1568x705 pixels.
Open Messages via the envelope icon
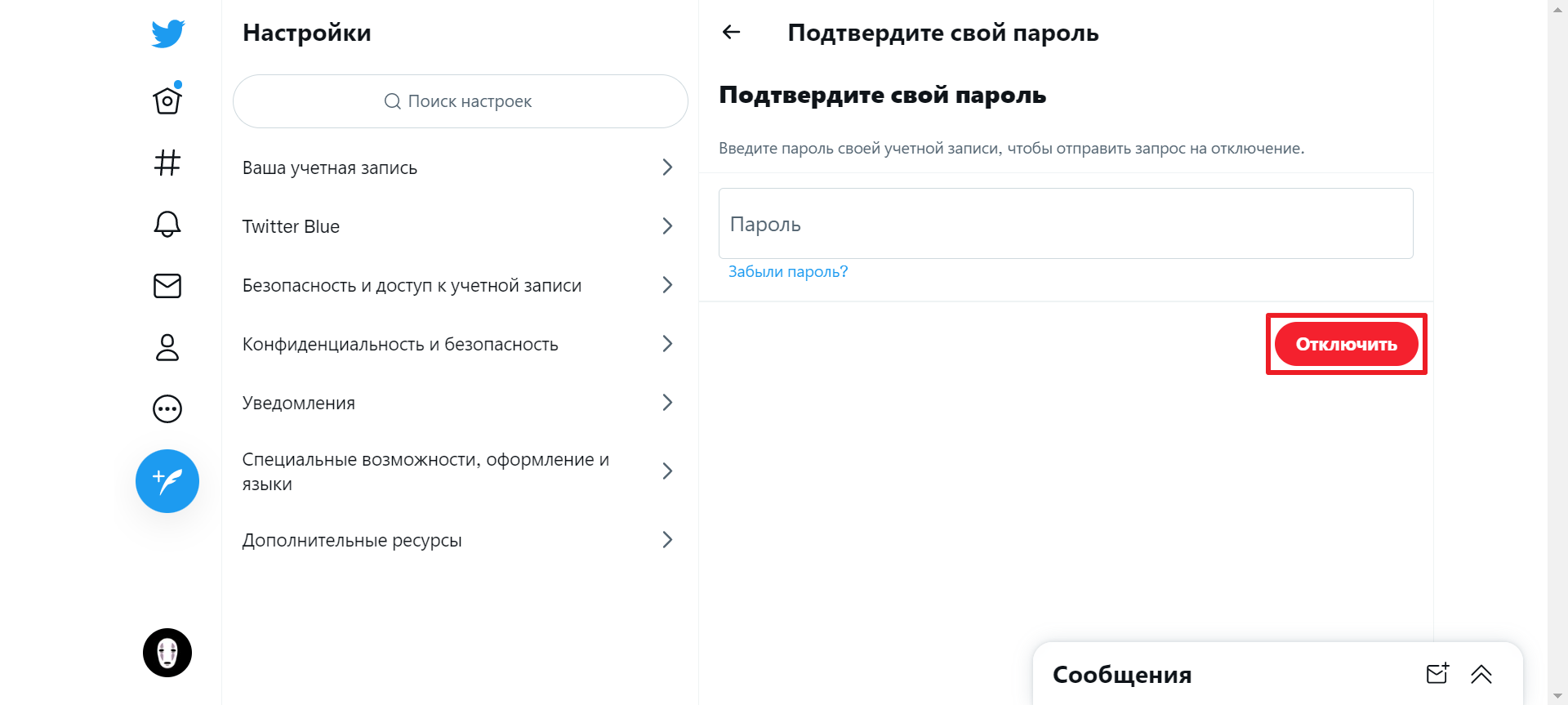click(x=167, y=286)
